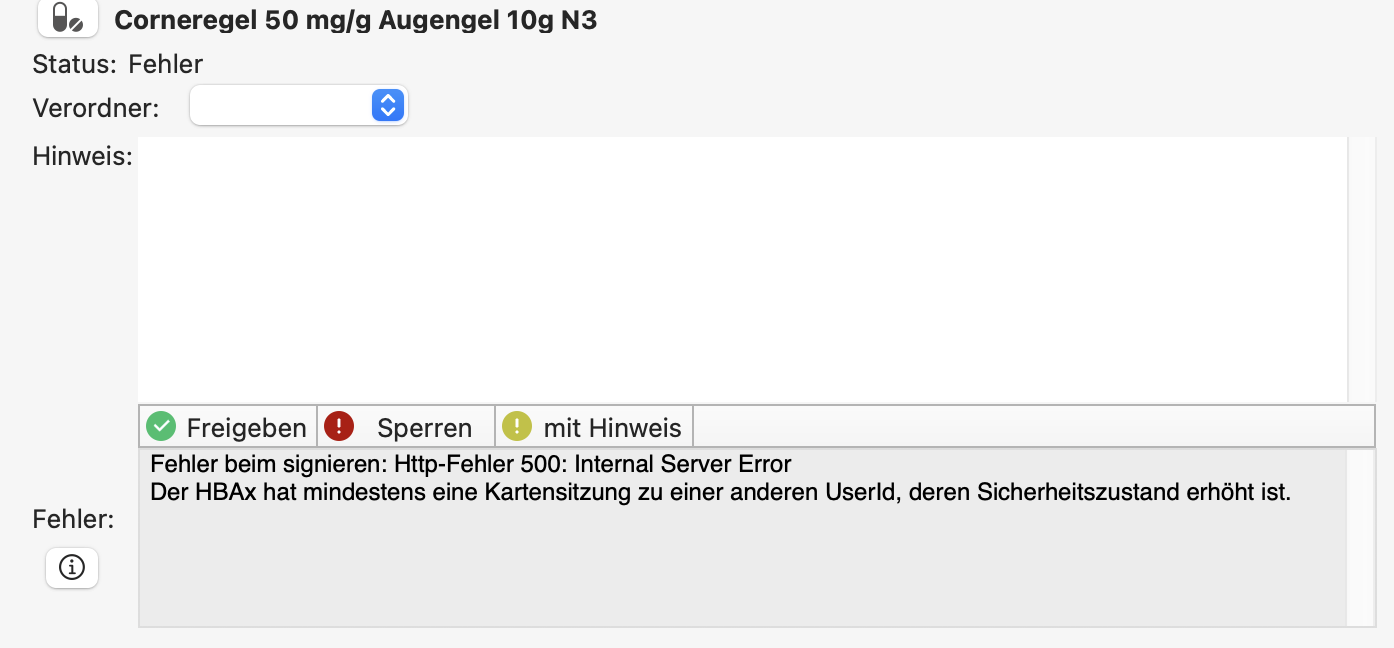Viewport: 1394px width, 648px height.
Task: Click the Corneregel 50 mg/g Augengel title
Action: tap(356, 20)
